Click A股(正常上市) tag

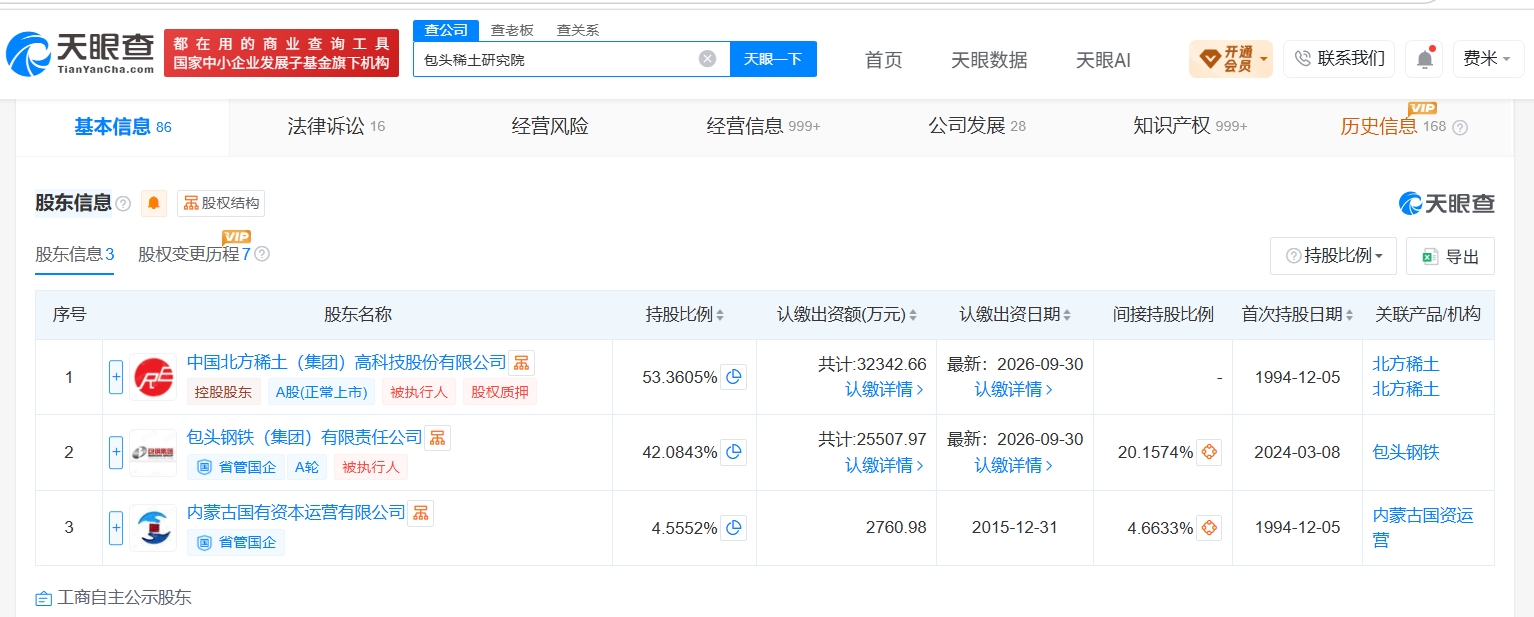pyautogui.click(x=321, y=392)
